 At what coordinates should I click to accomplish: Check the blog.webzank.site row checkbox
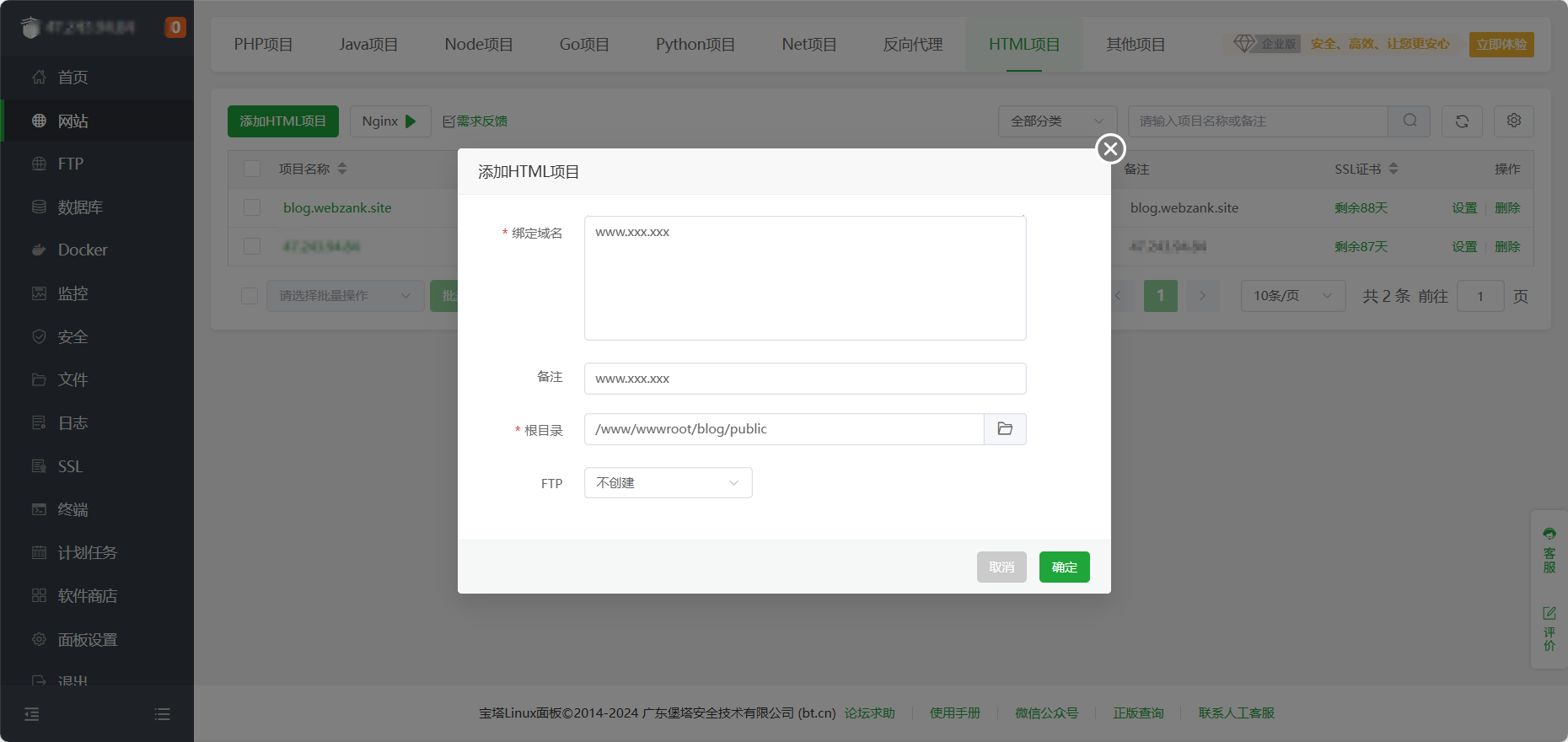(x=252, y=207)
